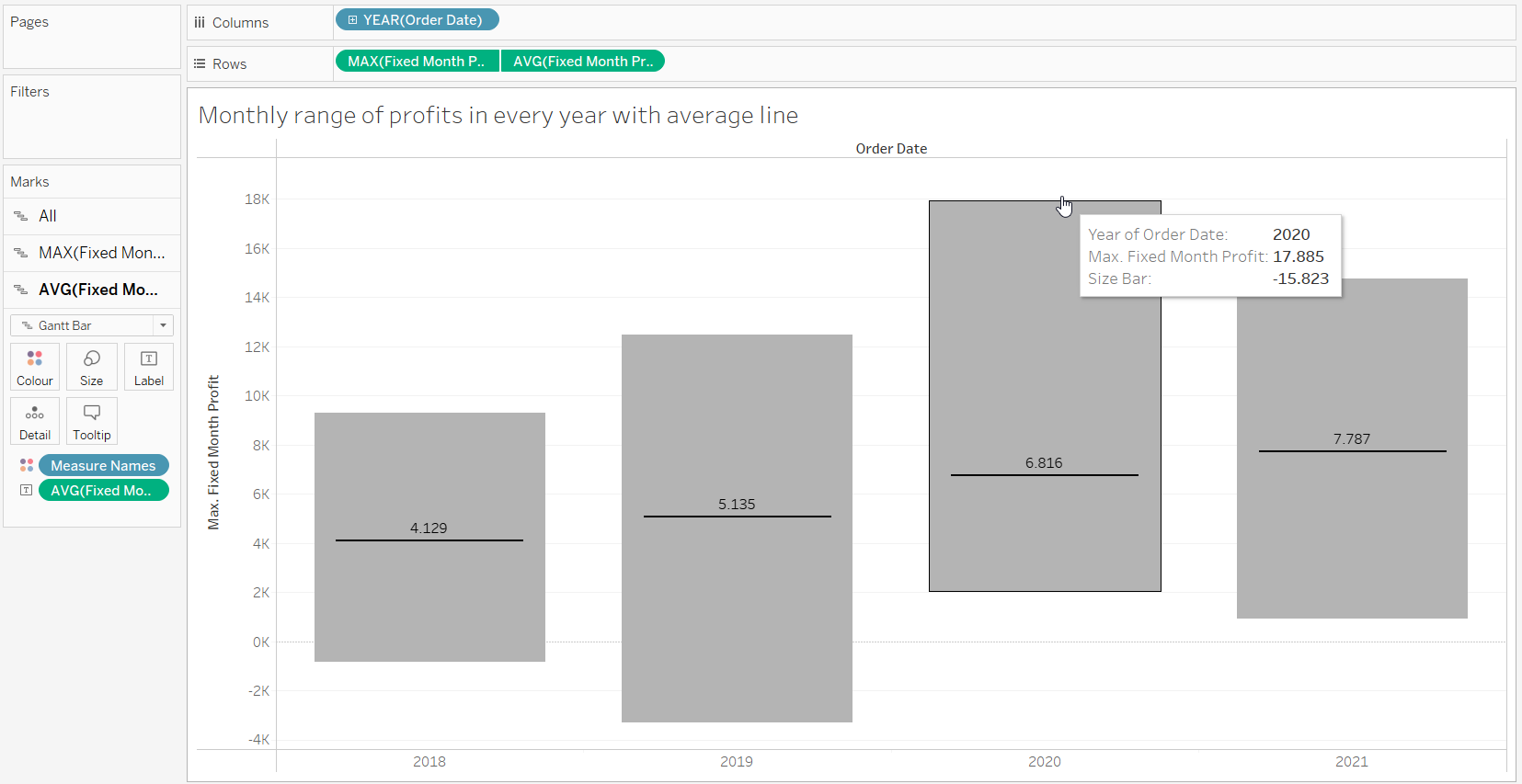The height and width of the screenshot is (784, 1522).
Task: Expand the plus icon on YEAR(Order Date) pill
Action: [x=352, y=19]
